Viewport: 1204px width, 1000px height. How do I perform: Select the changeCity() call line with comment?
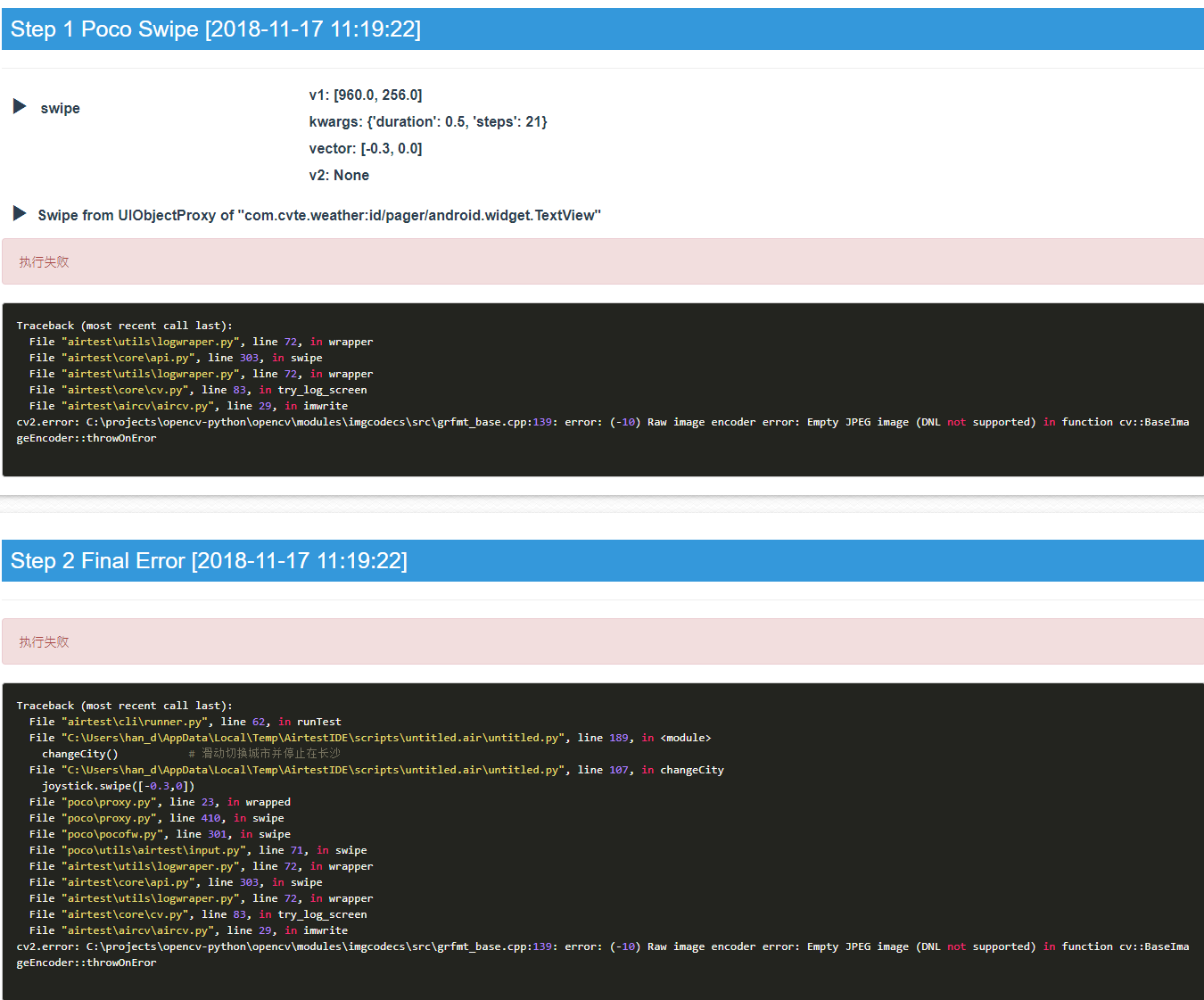[191, 754]
